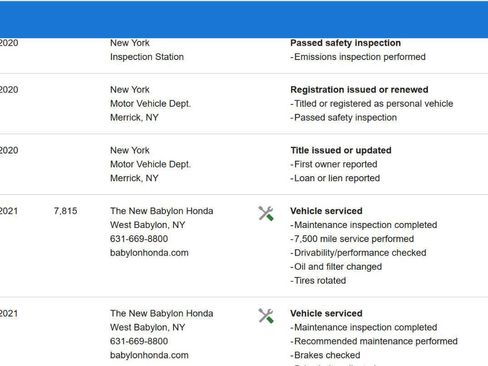488x366 pixels.
Task: Select the Passed safety inspection heading
Action: tap(345, 43)
